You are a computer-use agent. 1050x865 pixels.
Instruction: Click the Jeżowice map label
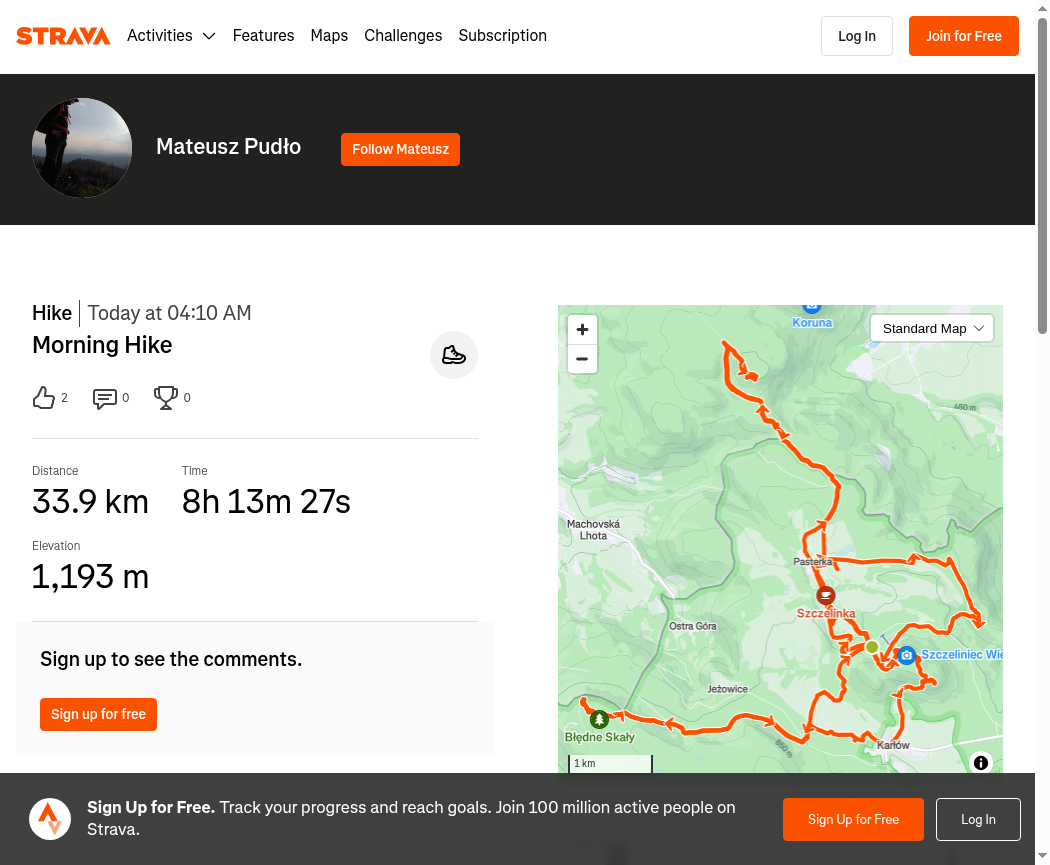[x=728, y=689]
